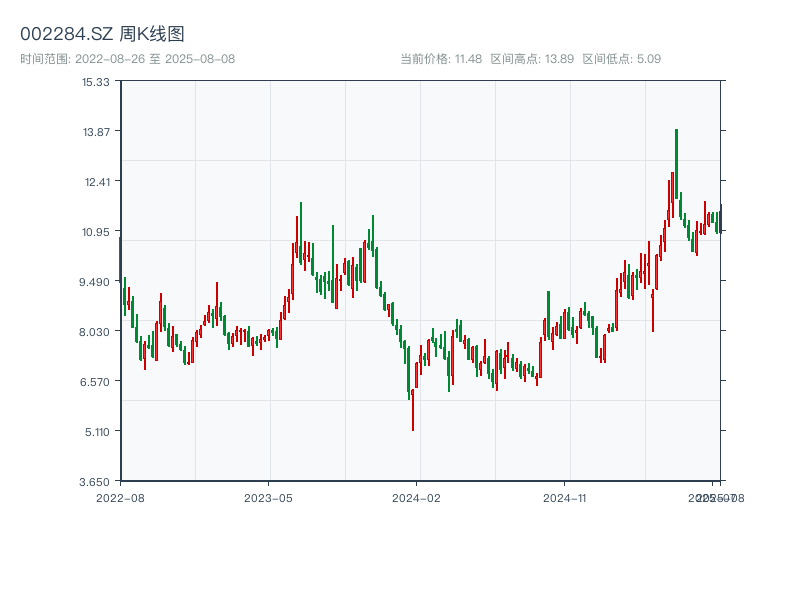The height and width of the screenshot is (600, 800).
Task: Click the tallest green candle at the 13.89 peak
Action: pos(677,164)
